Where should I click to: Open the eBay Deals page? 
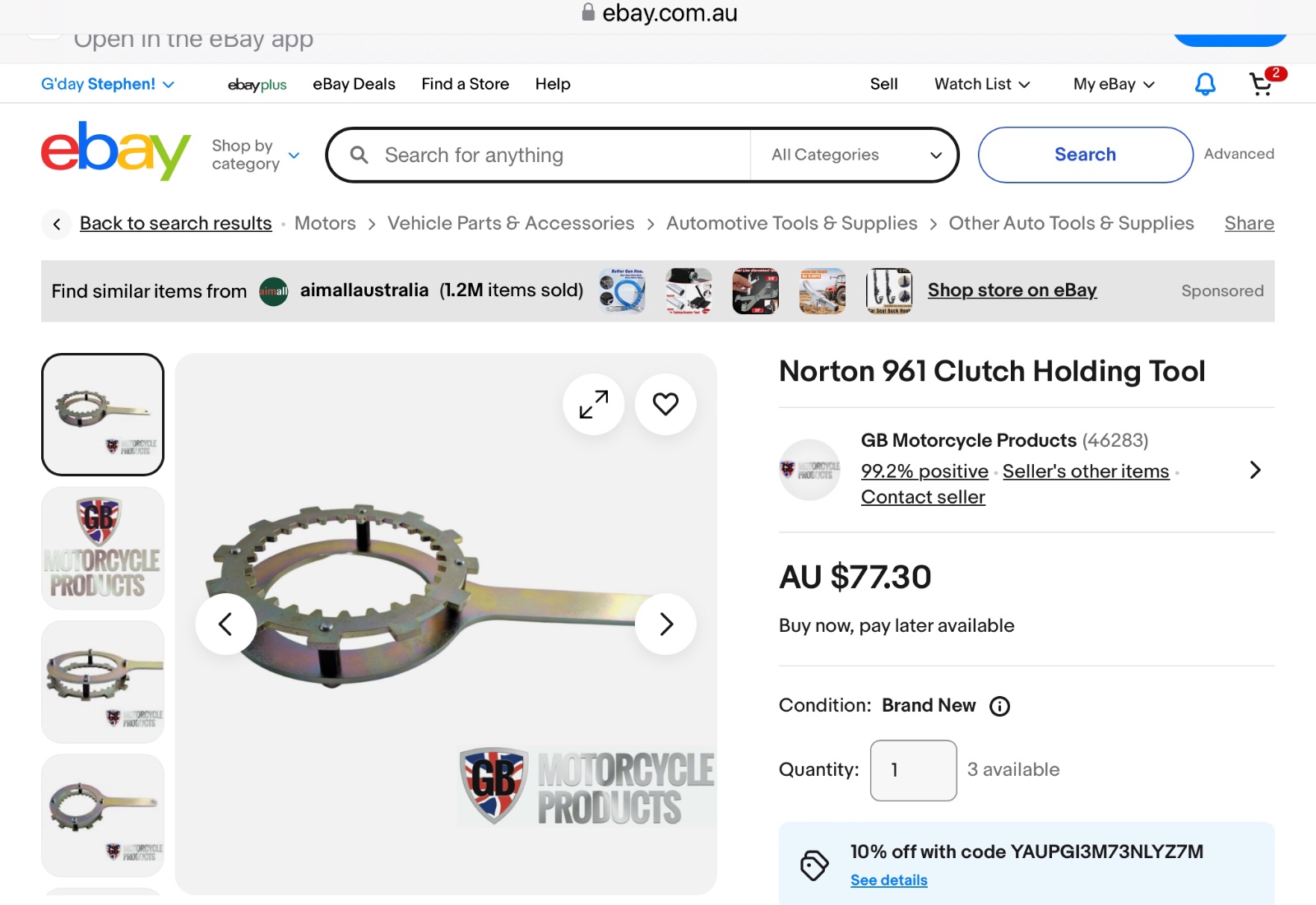pyautogui.click(x=354, y=84)
